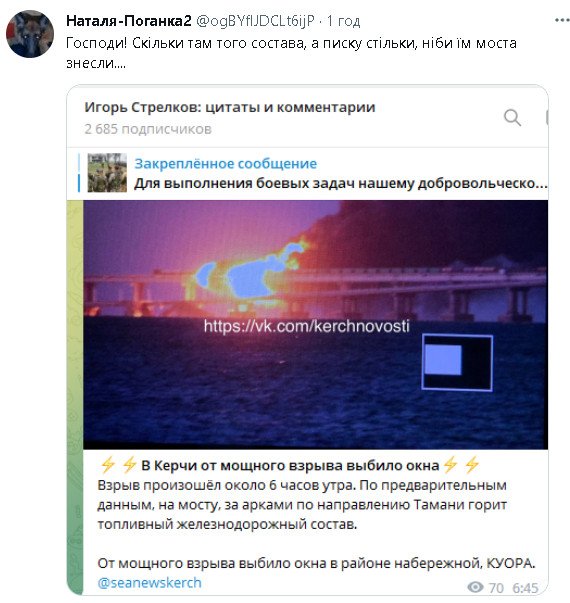Click the 6:45 message time
The image size is (570, 603).
(525, 588)
